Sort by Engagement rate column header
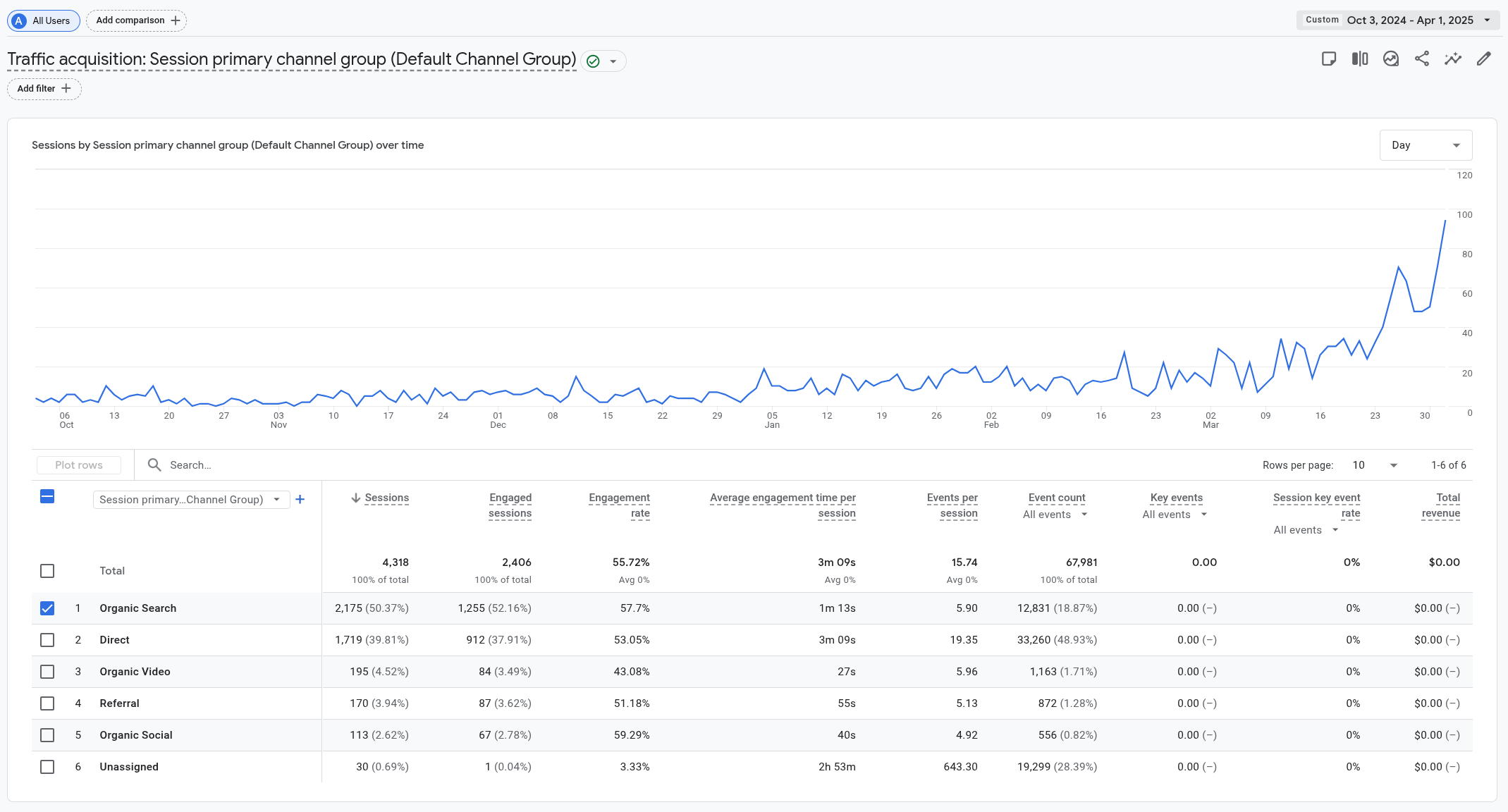 tap(619, 505)
